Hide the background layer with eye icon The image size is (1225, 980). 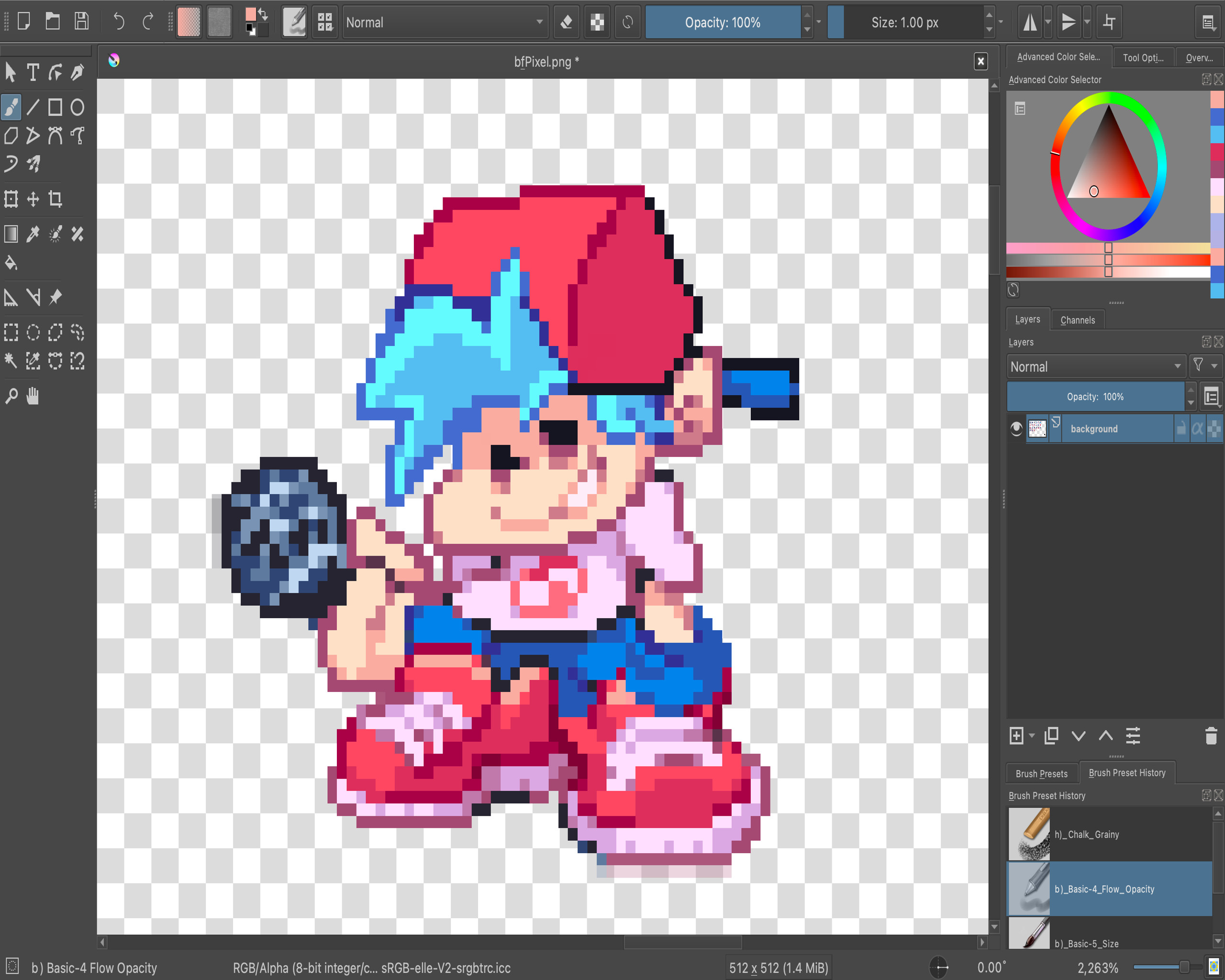pos(1016,428)
